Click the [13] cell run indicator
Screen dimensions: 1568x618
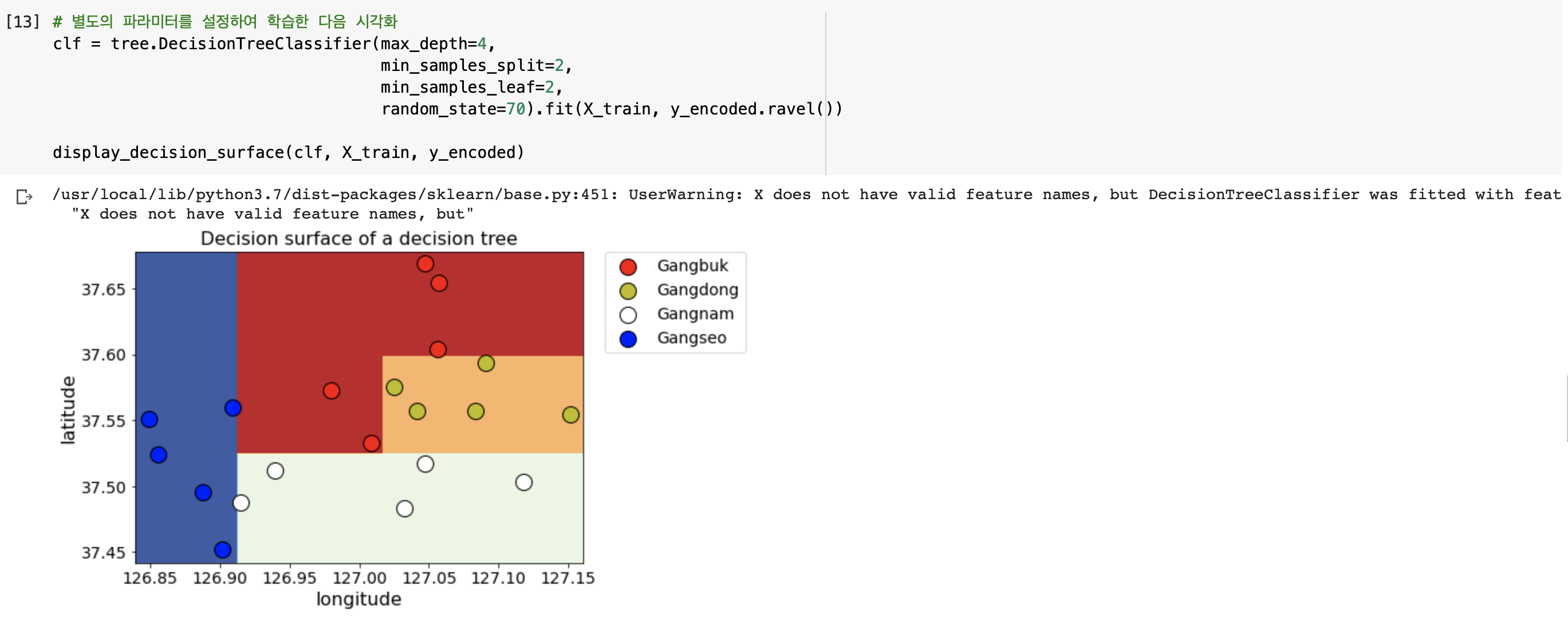22,22
